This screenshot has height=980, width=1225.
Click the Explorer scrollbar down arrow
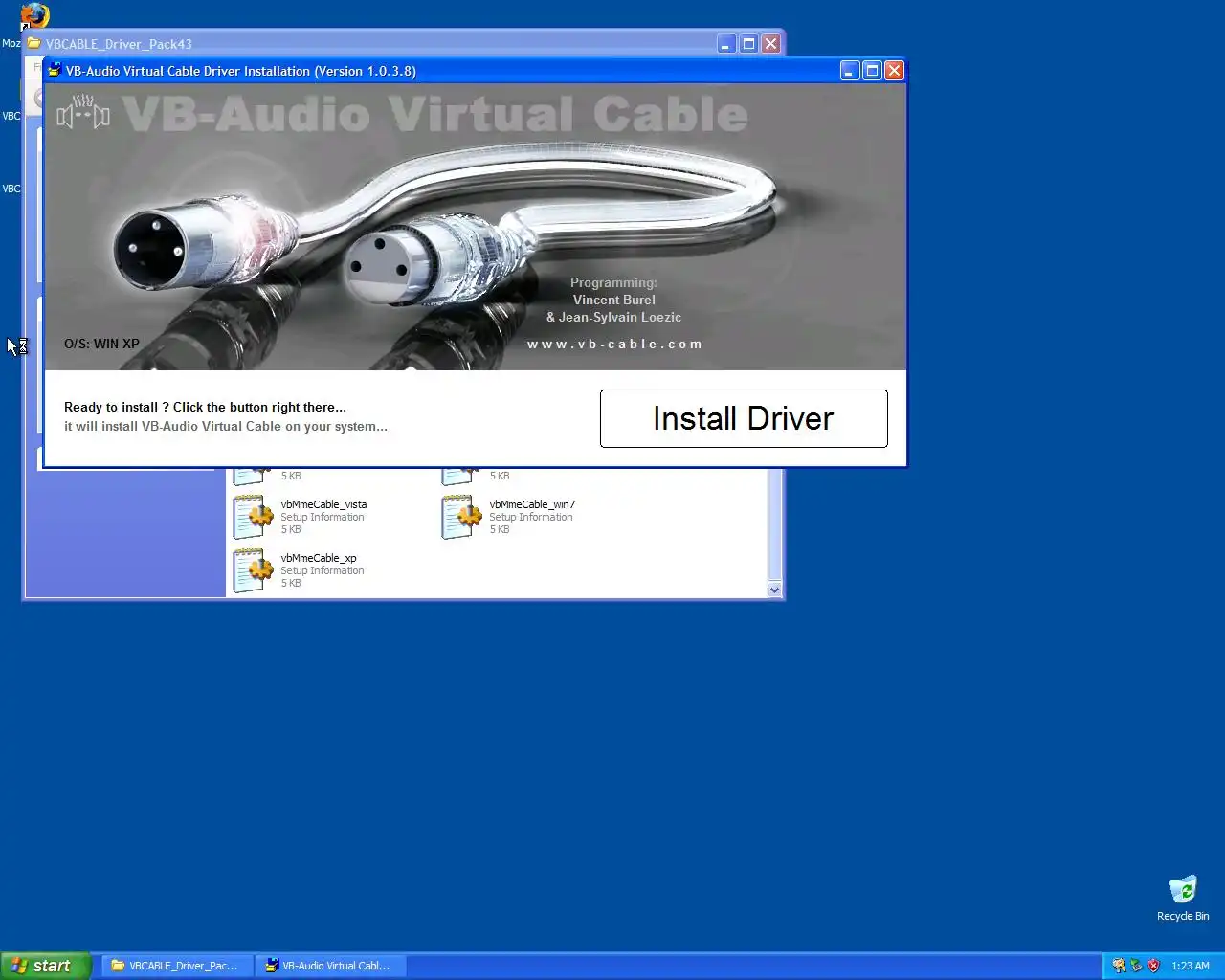(775, 590)
